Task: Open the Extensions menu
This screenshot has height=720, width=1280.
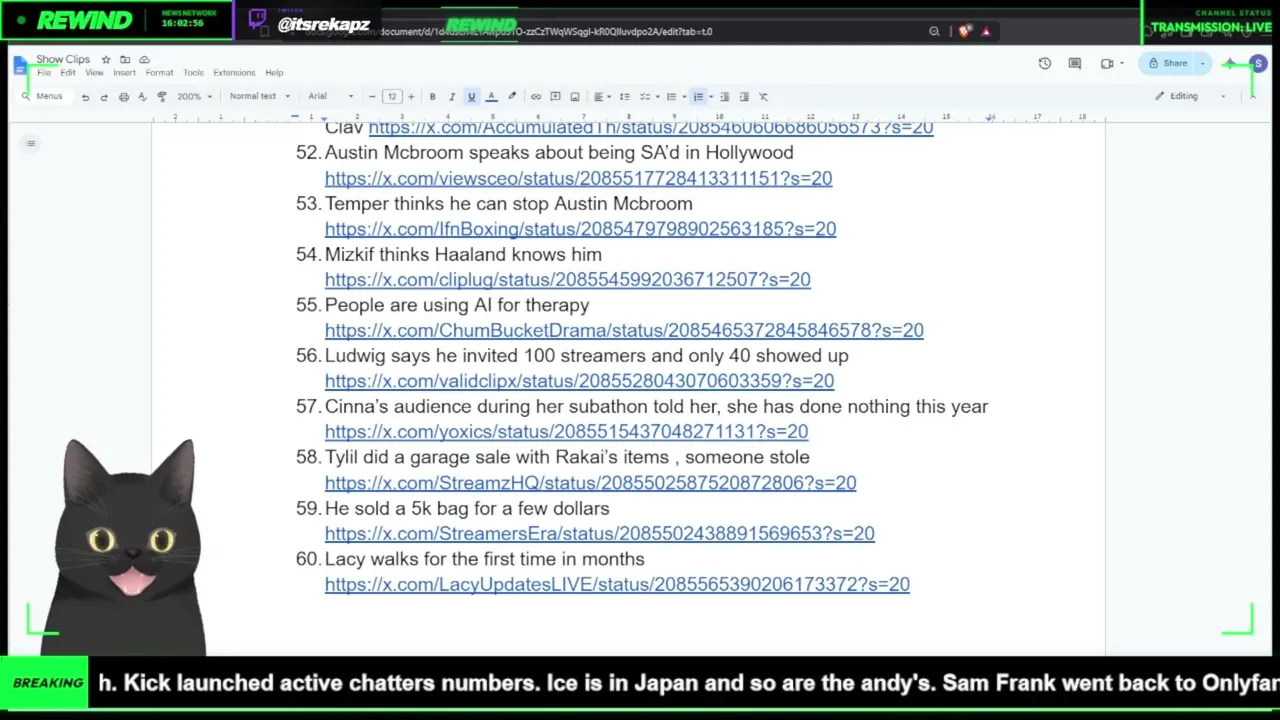Action: [x=234, y=73]
